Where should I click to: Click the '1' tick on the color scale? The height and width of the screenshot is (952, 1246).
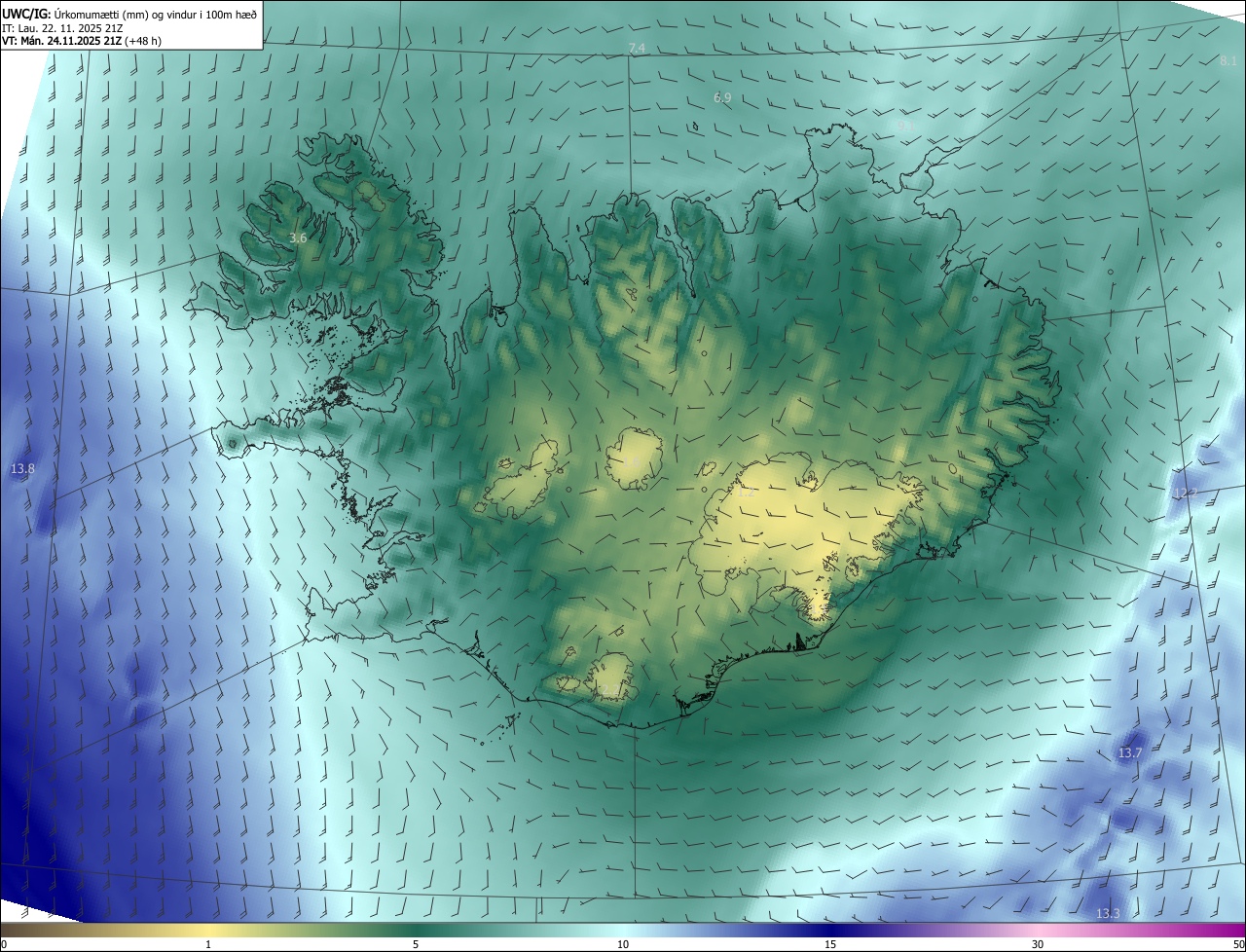pyautogui.click(x=208, y=944)
